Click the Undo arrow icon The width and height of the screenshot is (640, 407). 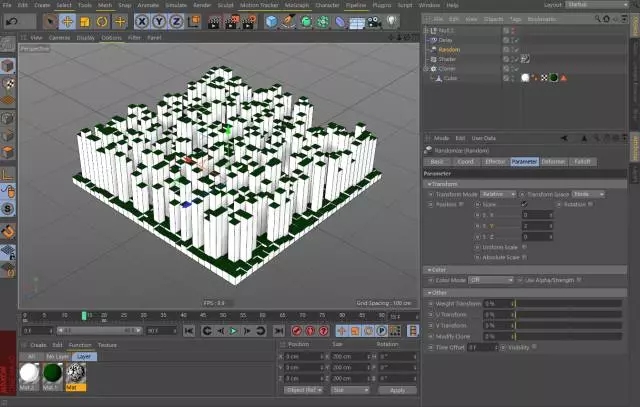11,20
